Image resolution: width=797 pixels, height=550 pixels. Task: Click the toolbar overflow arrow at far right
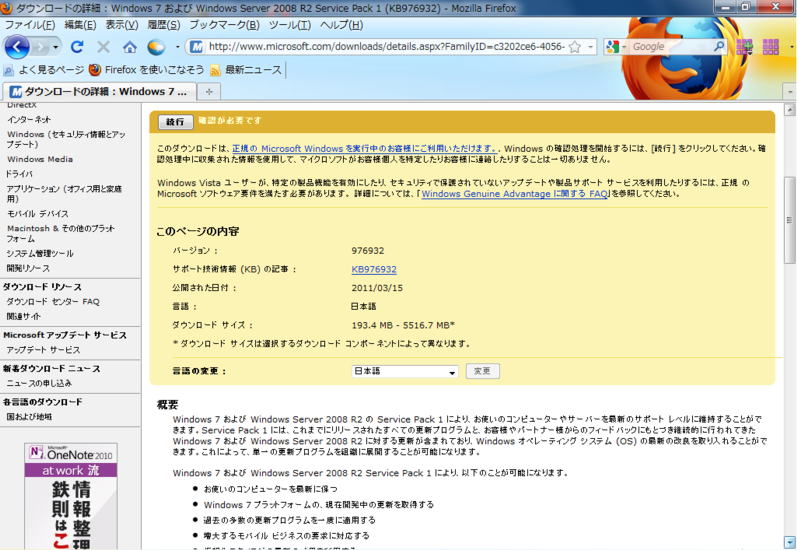(791, 47)
